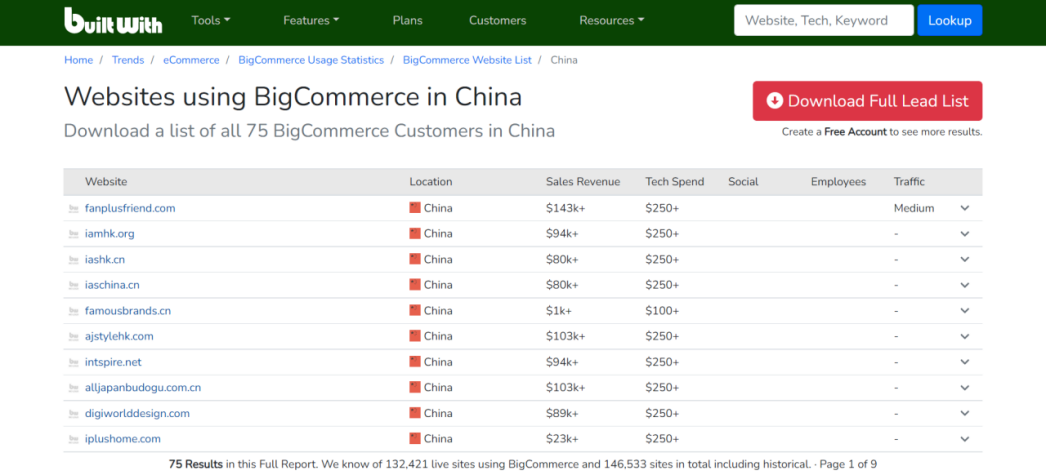Click the Download Full Lead List button
This screenshot has height=476, width=1046.
click(x=867, y=101)
